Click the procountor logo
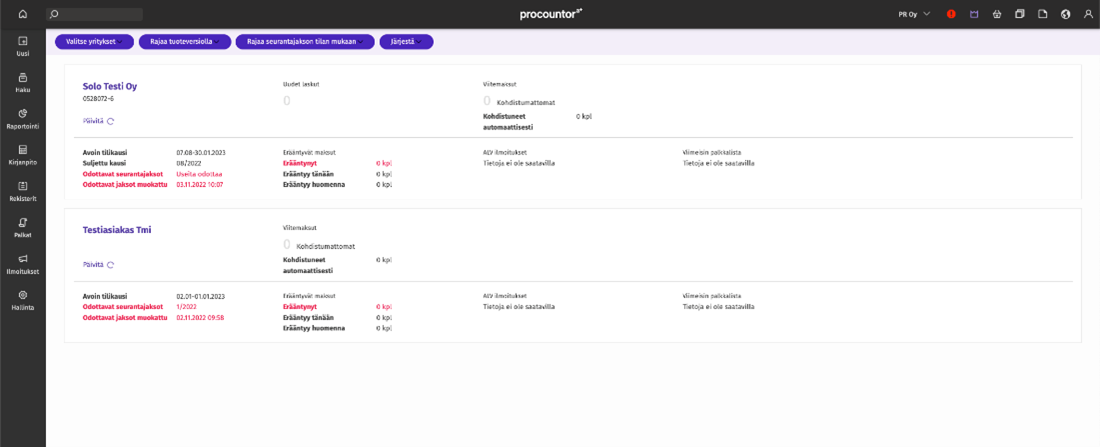1100x447 pixels. click(551, 14)
